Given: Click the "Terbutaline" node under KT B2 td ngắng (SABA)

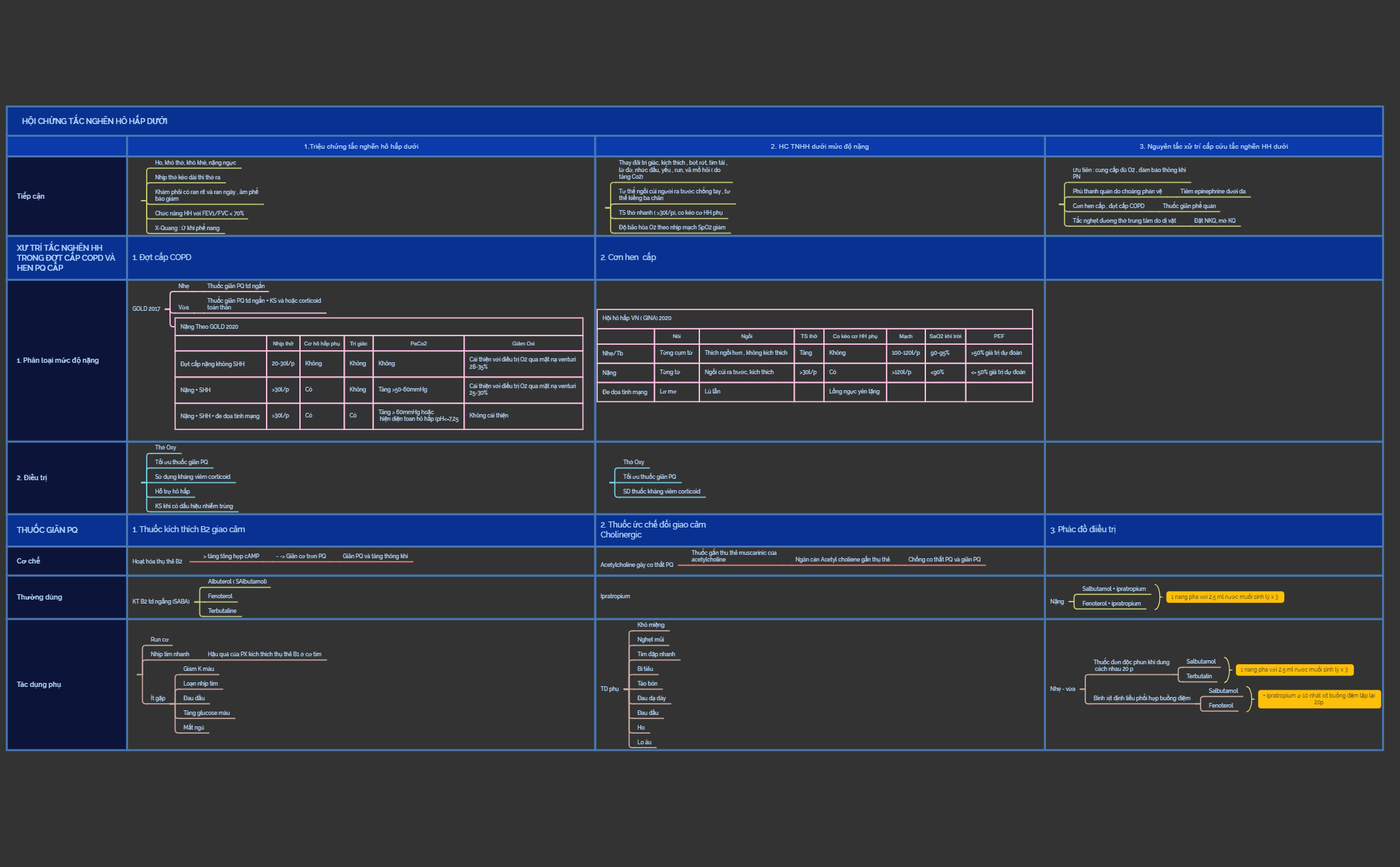Looking at the screenshot, I should pyautogui.click(x=224, y=610).
